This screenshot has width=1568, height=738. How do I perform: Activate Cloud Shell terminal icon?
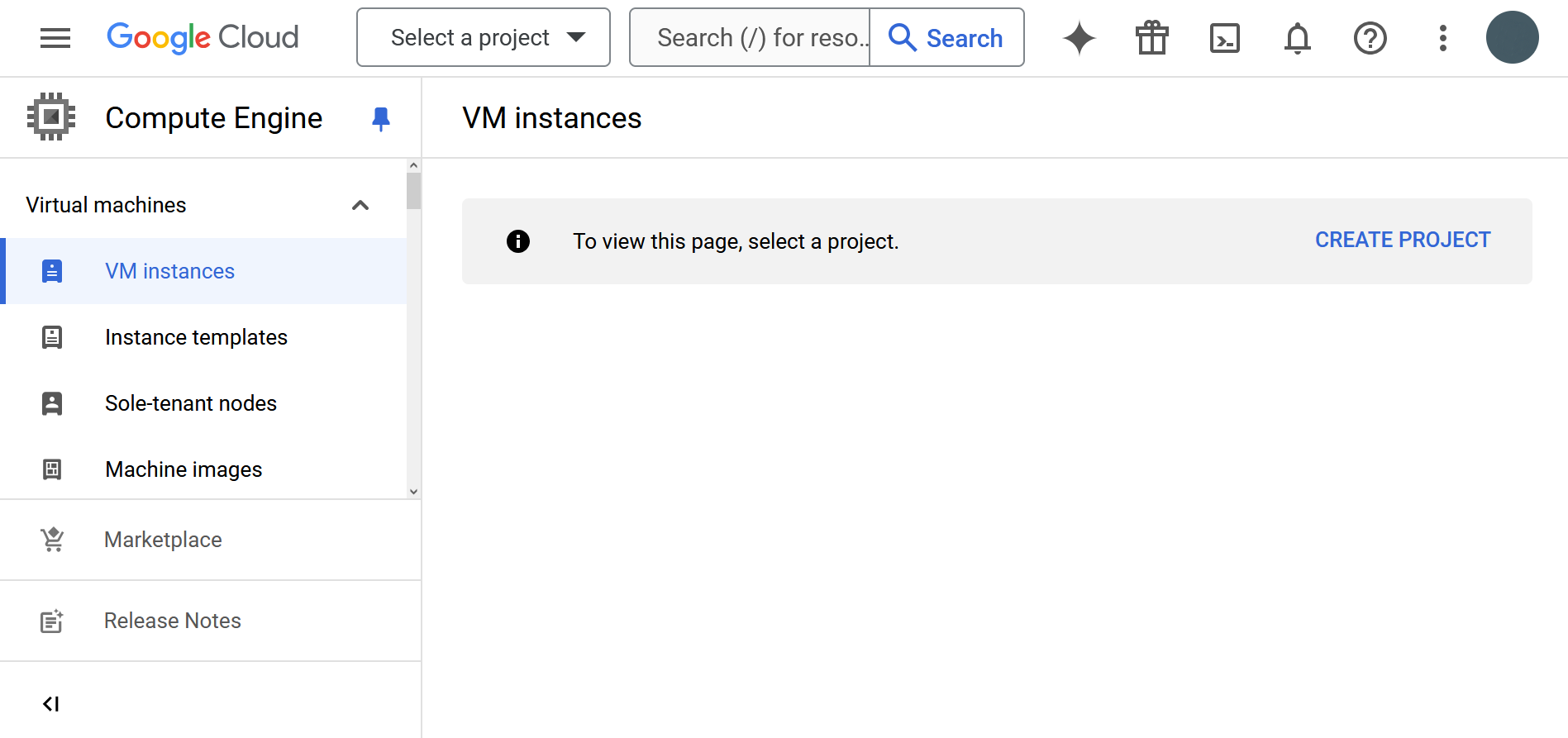[1225, 38]
